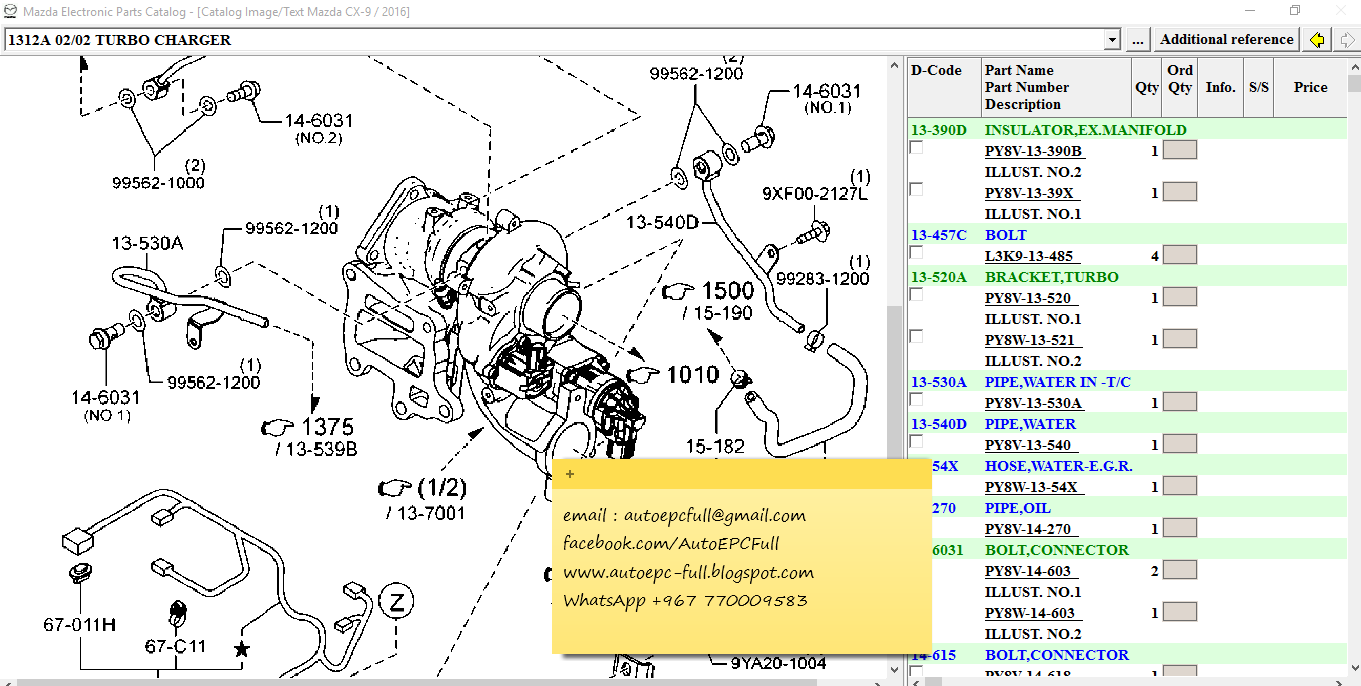Open part number link PY8W-14-603
The width and height of the screenshot is (1361, 686).
(x=1030, y=613)
